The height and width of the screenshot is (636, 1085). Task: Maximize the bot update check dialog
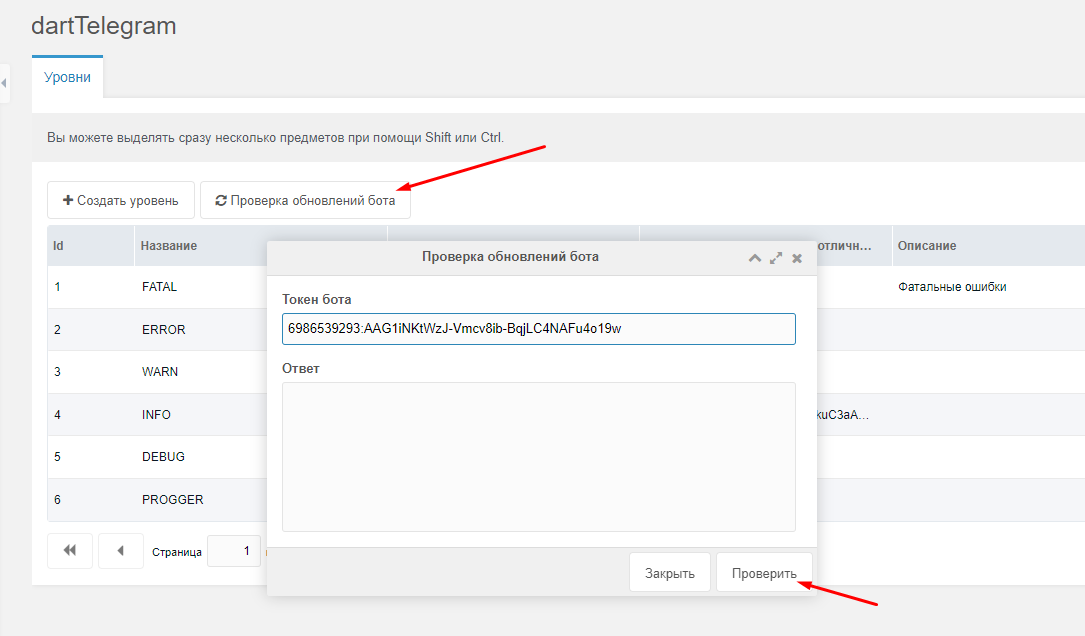[776, 258]
